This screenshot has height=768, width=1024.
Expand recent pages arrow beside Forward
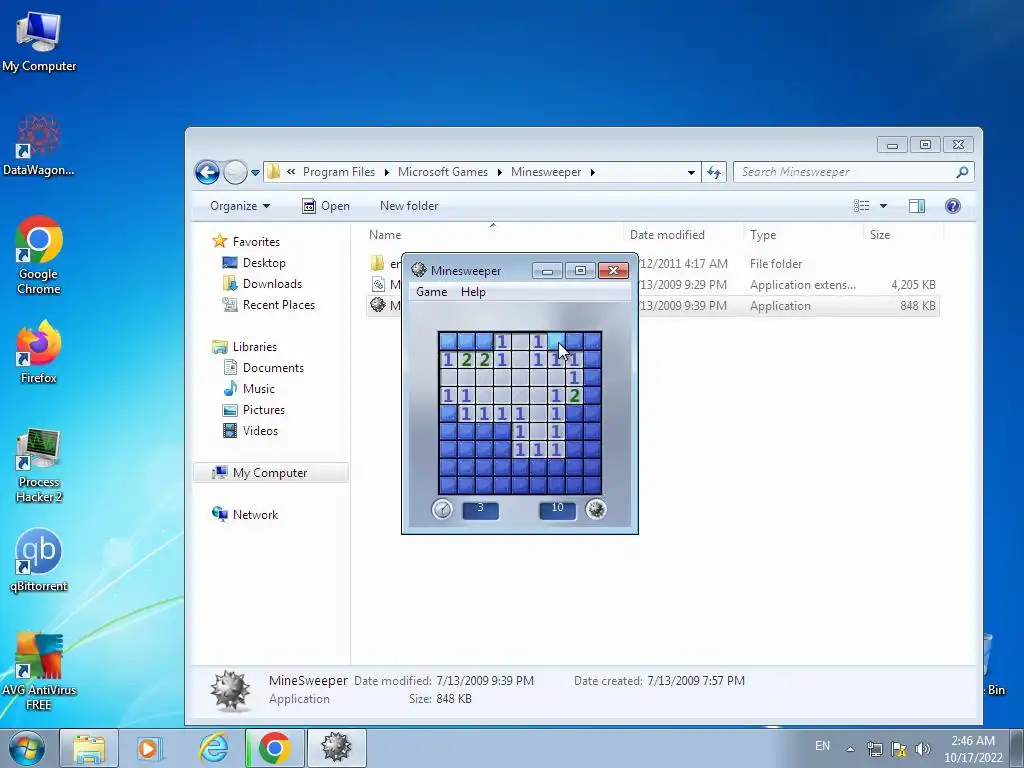(255, 173)
